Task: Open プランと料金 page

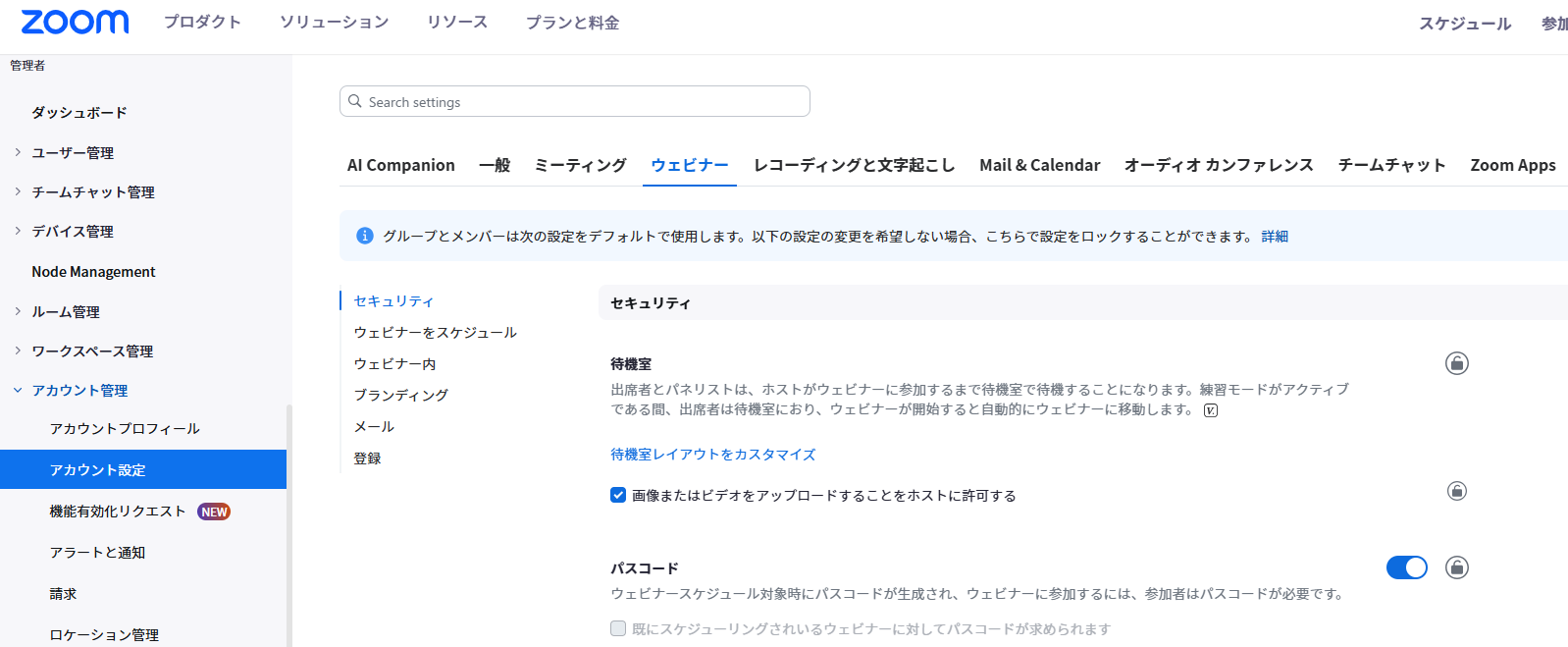Action: click(572, 22)
